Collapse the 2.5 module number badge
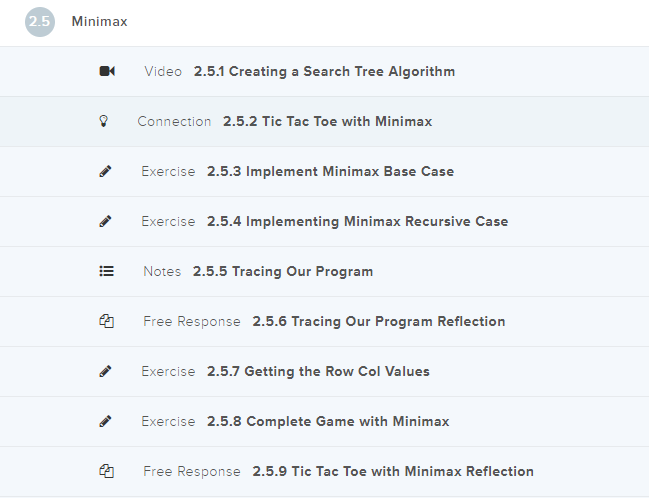This screenshot has height=498, width=649. [40, 22]
